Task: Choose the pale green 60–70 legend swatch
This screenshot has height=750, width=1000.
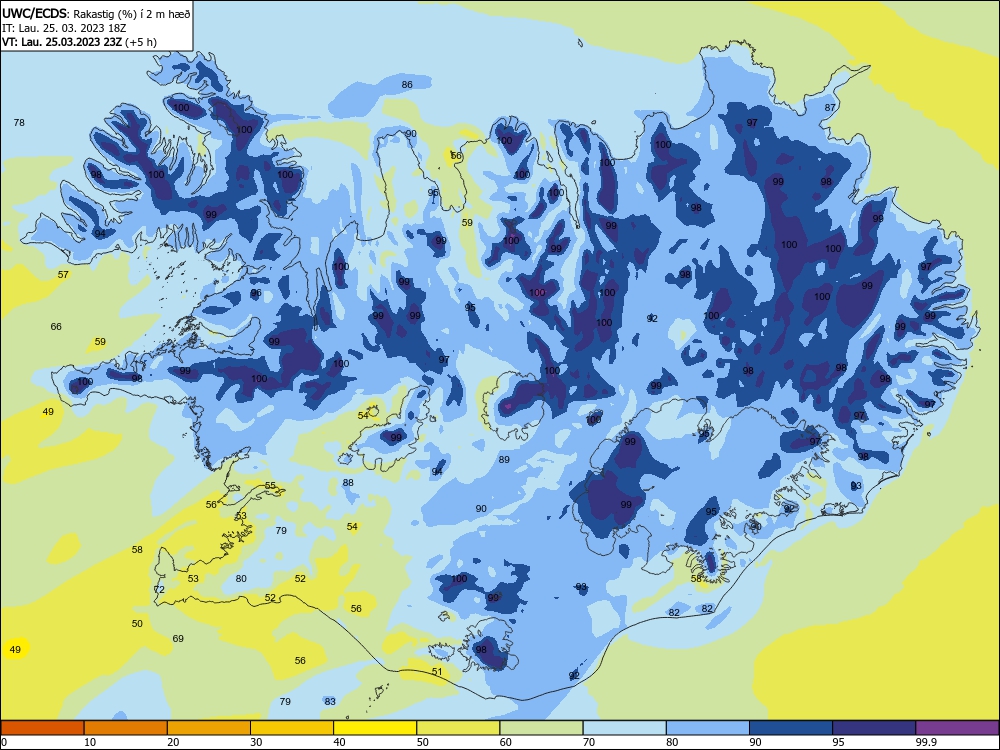Action: tap(541, 728)
